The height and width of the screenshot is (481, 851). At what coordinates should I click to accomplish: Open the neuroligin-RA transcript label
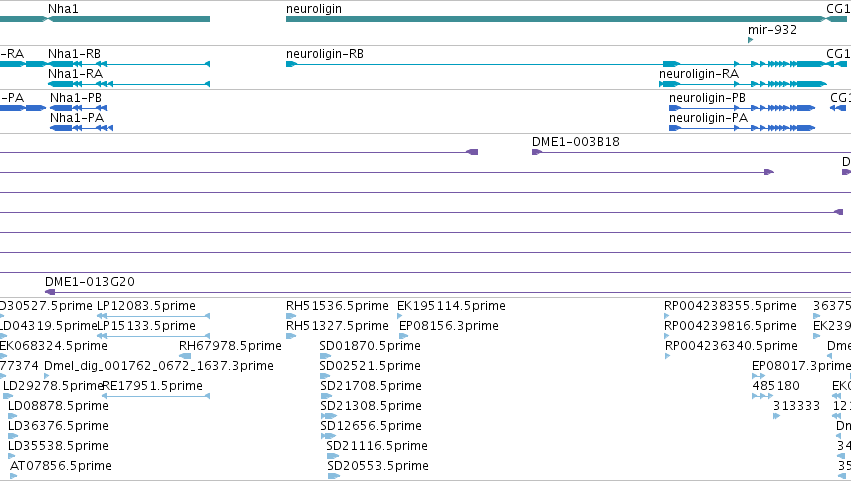coord(698,74)
